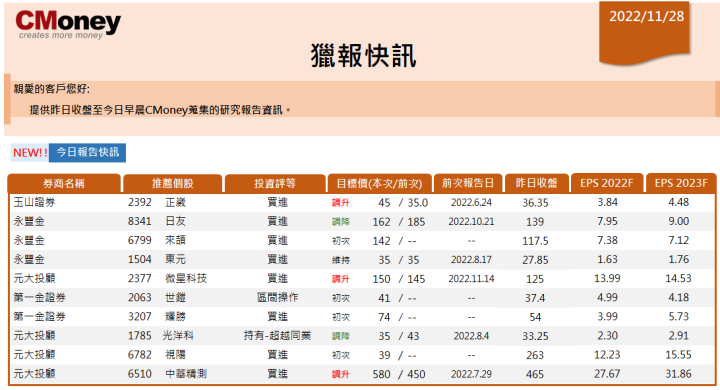Click the red NEW!! label

tap(30, 153)
